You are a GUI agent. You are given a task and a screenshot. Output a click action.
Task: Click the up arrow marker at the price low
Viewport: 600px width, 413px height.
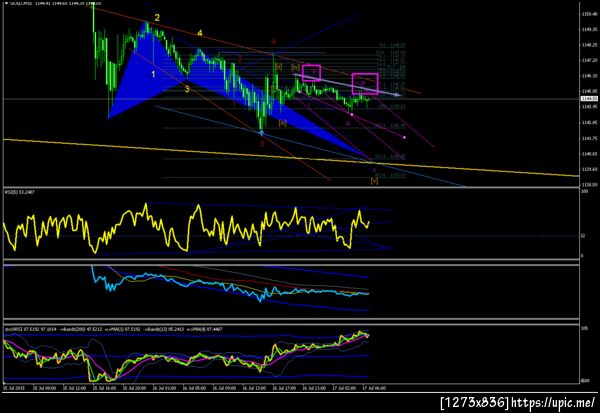pyautogui.click(x=261, y=132)
